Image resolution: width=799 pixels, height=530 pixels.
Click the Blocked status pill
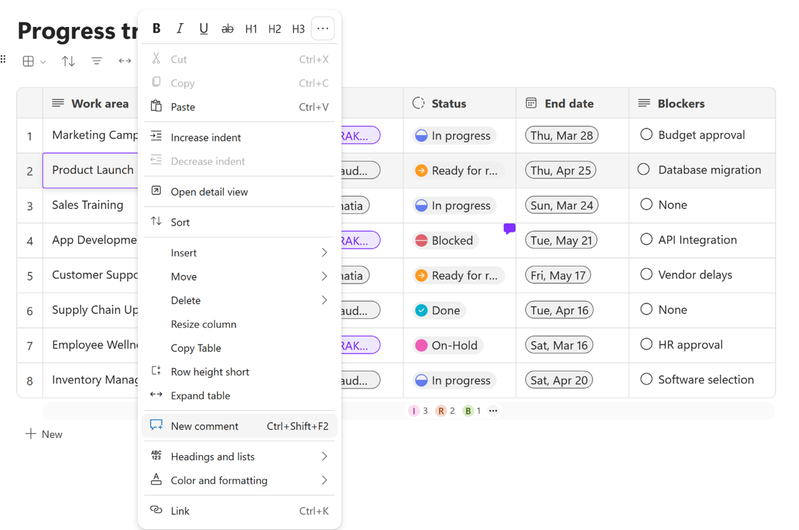445,241
